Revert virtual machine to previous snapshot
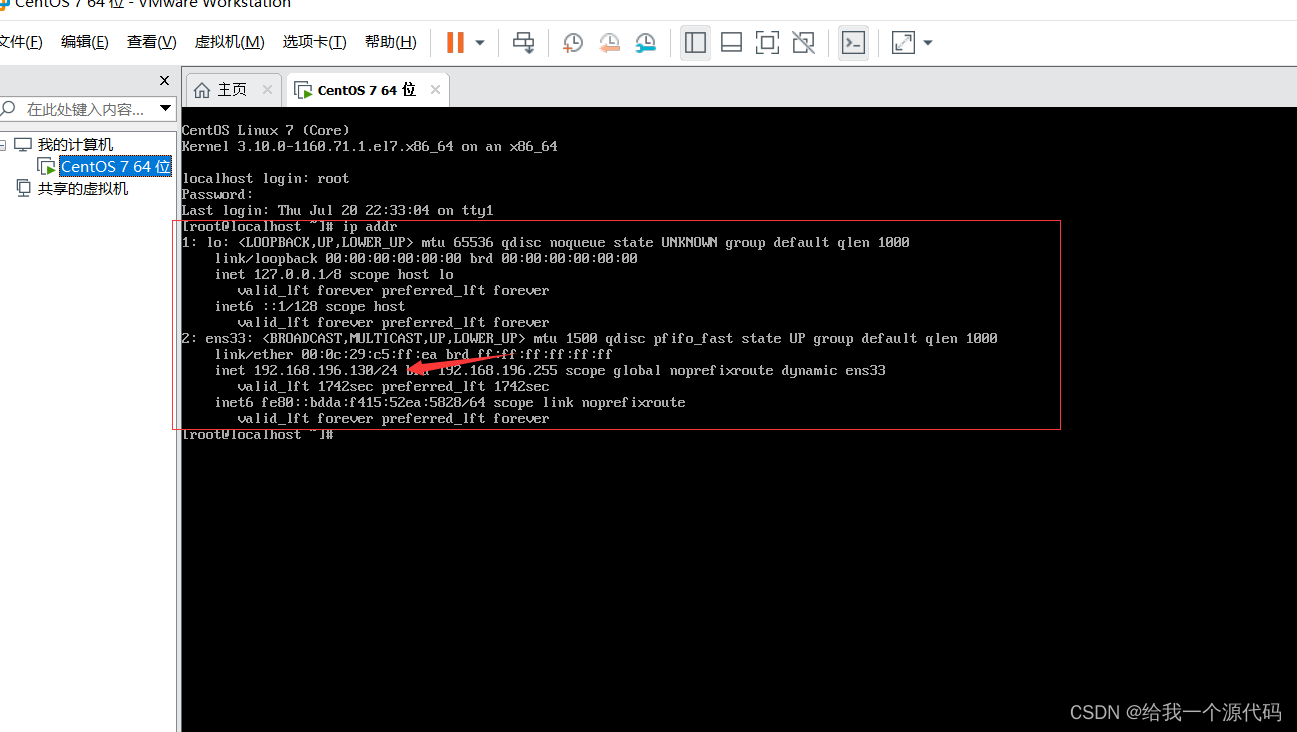The height and width of the screenshot is (732, 1297). [x=609, y=42]
